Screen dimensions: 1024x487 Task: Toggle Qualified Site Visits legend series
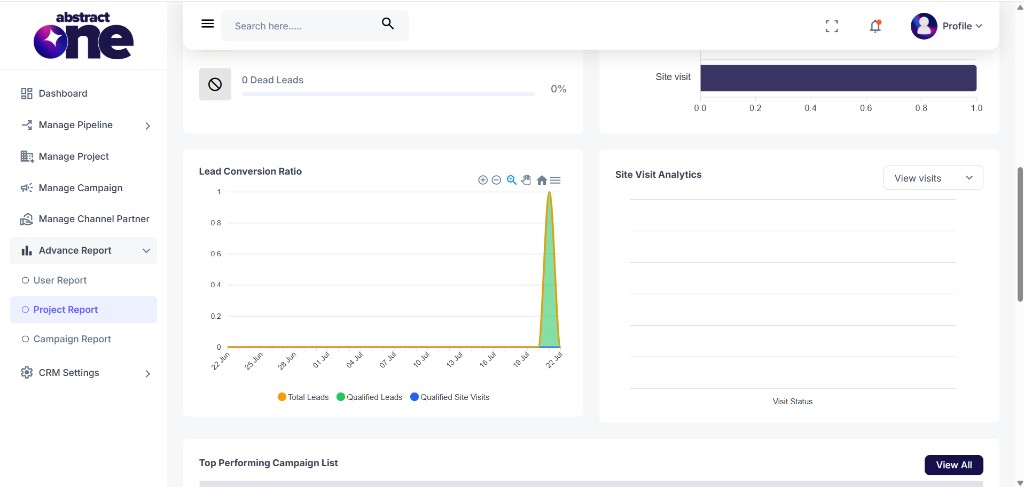pyautogui.click(x=449, y=397)
